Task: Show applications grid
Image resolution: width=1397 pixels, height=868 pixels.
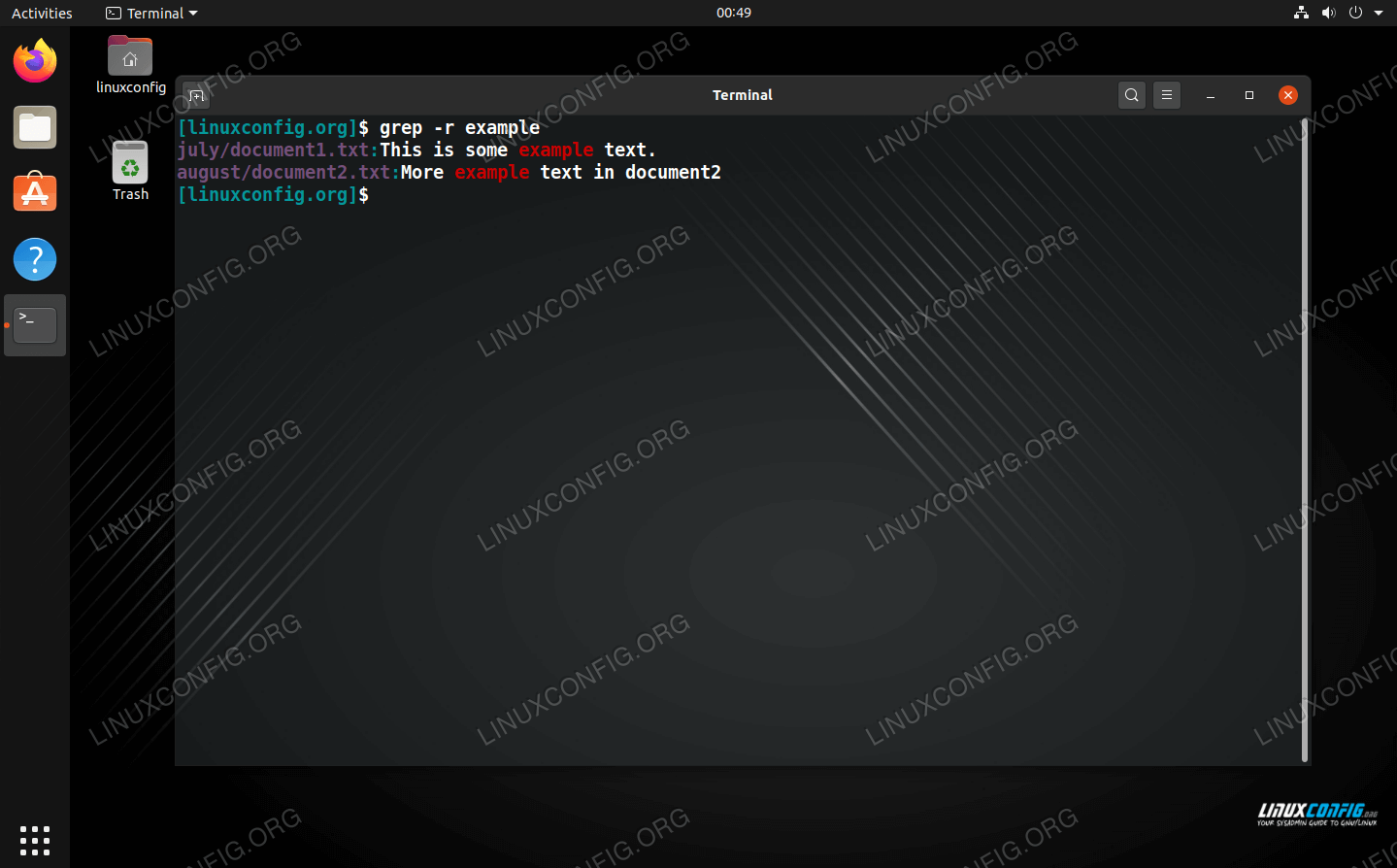Action: (x=35, y=840)
